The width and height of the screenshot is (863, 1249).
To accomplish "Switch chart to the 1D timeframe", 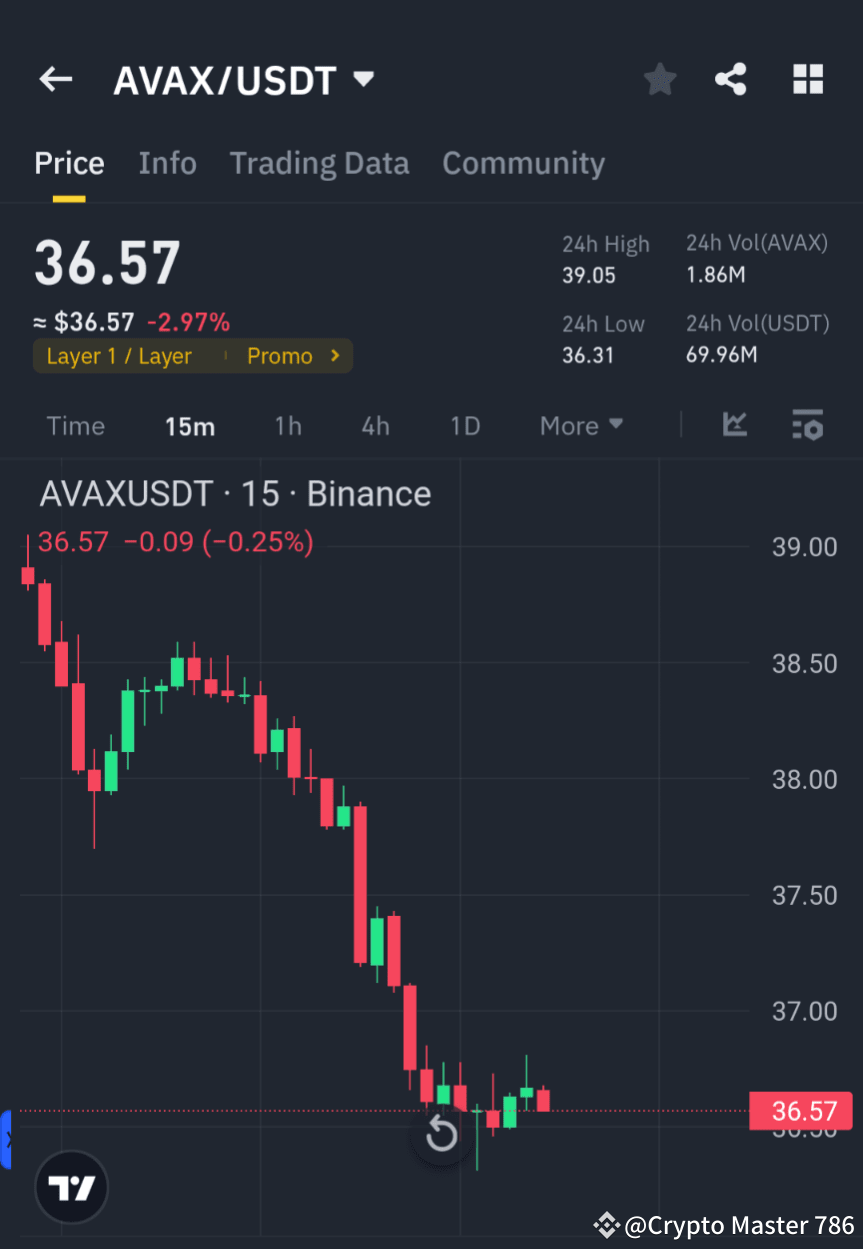I will (465, 425).
